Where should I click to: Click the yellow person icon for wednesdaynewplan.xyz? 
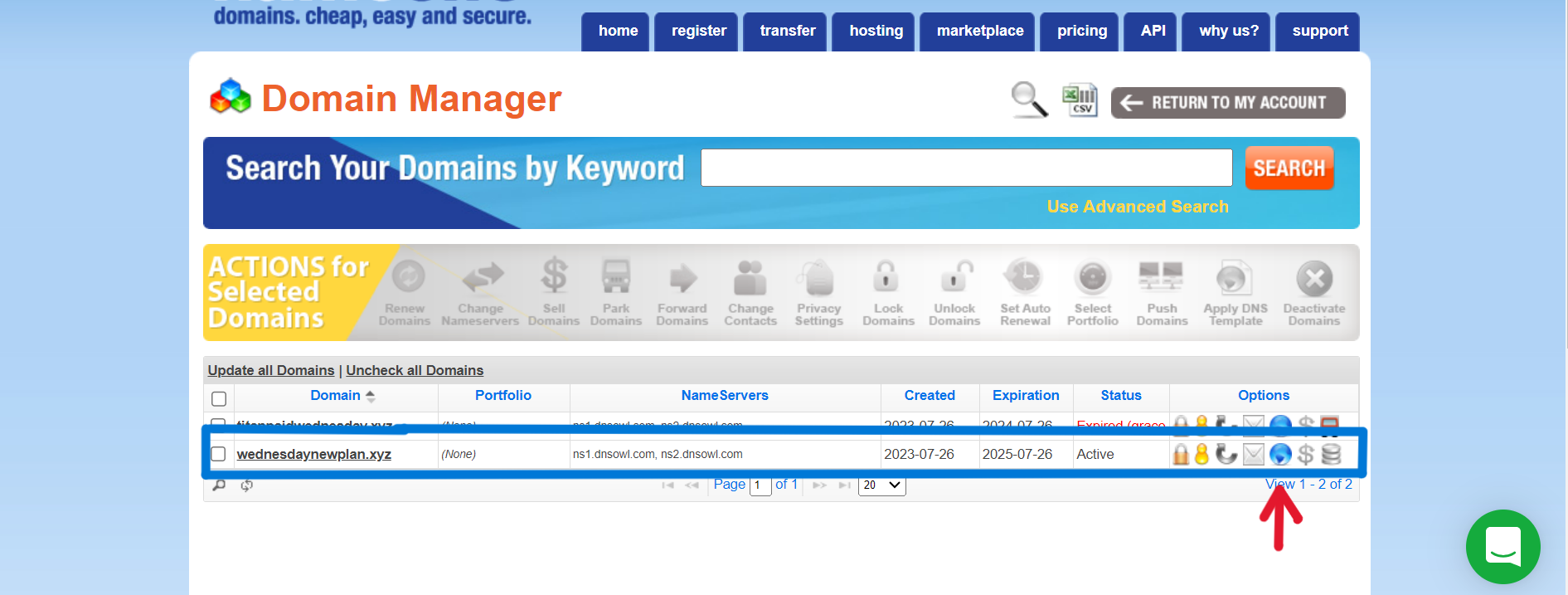pos(1201,454)
